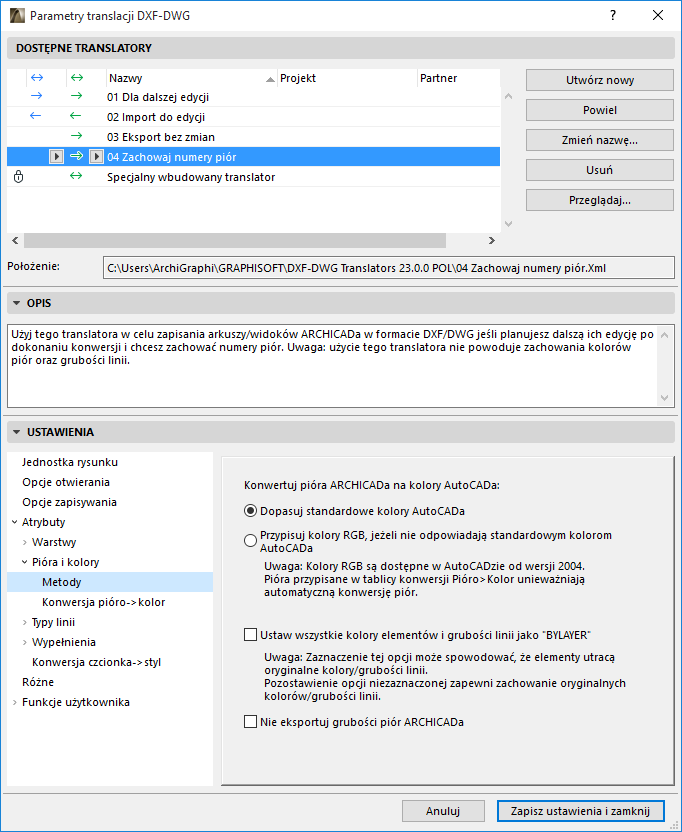Click green left arrow in 02 Import do edycji row
The width and height of the screenshot is (682, 832).
[76, 116]
